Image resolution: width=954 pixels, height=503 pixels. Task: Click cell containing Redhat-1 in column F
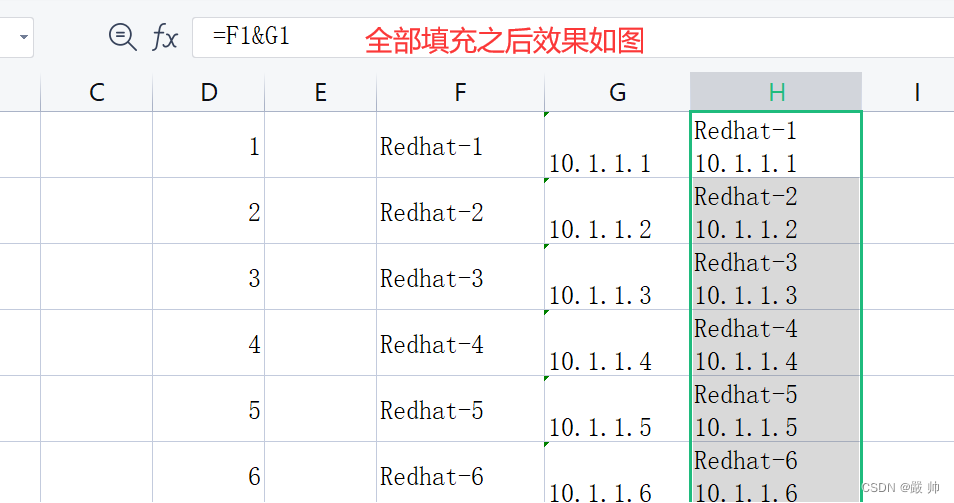pyautogui.click(x=461, y=145)
